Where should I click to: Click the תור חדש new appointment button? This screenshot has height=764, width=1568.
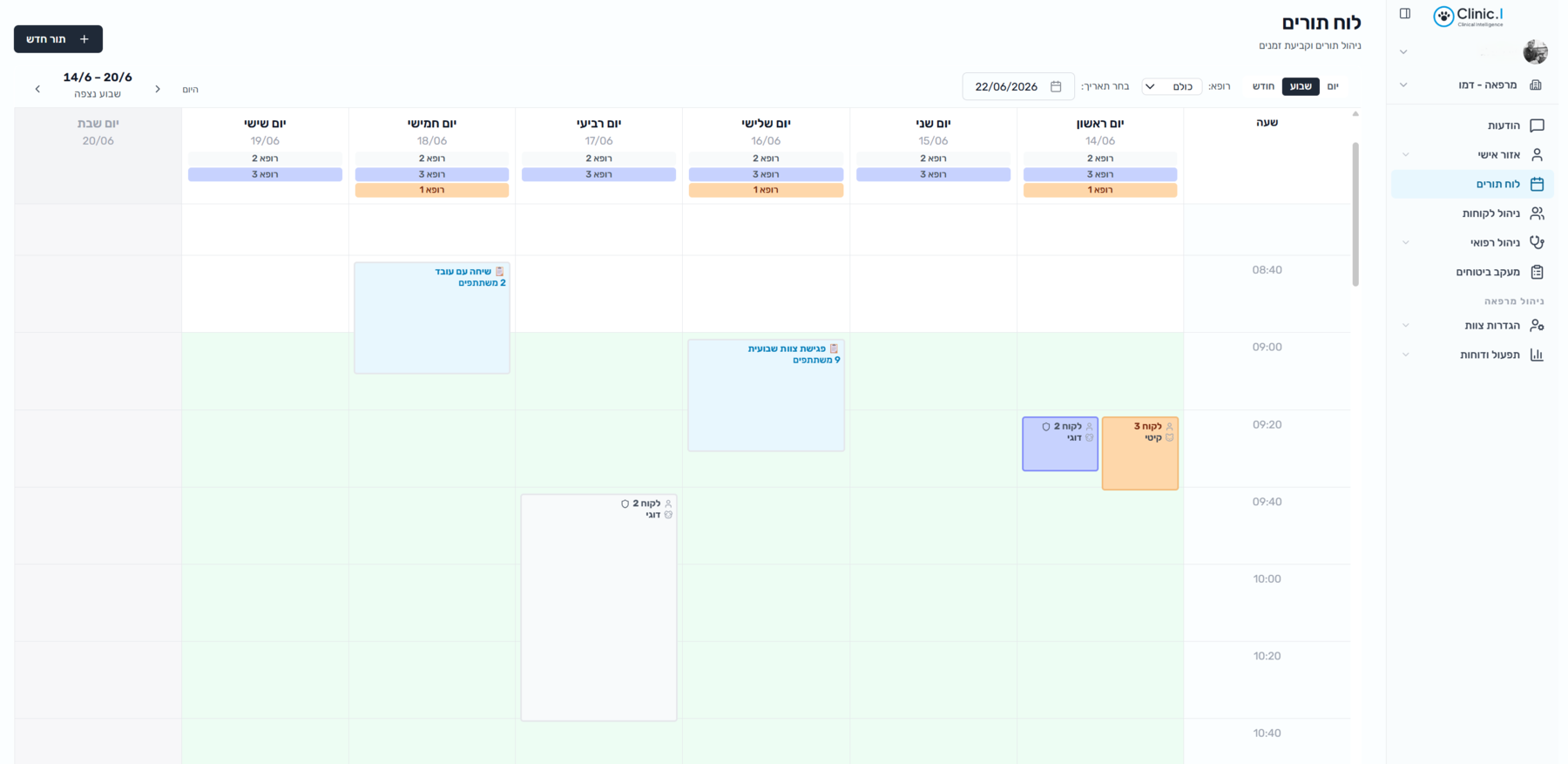coord(58,39)
